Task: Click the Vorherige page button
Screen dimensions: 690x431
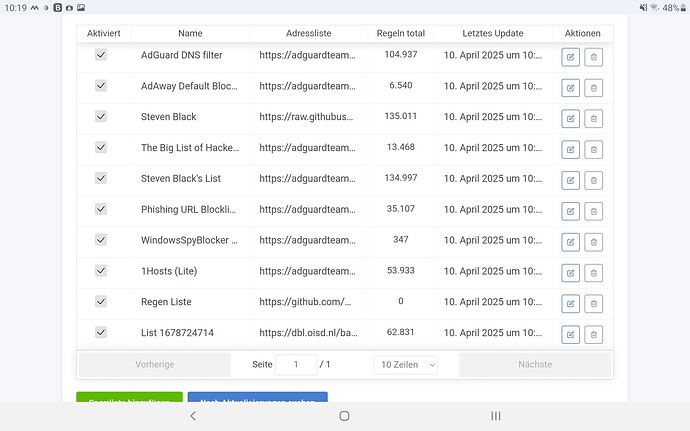Action: [154, 365]
